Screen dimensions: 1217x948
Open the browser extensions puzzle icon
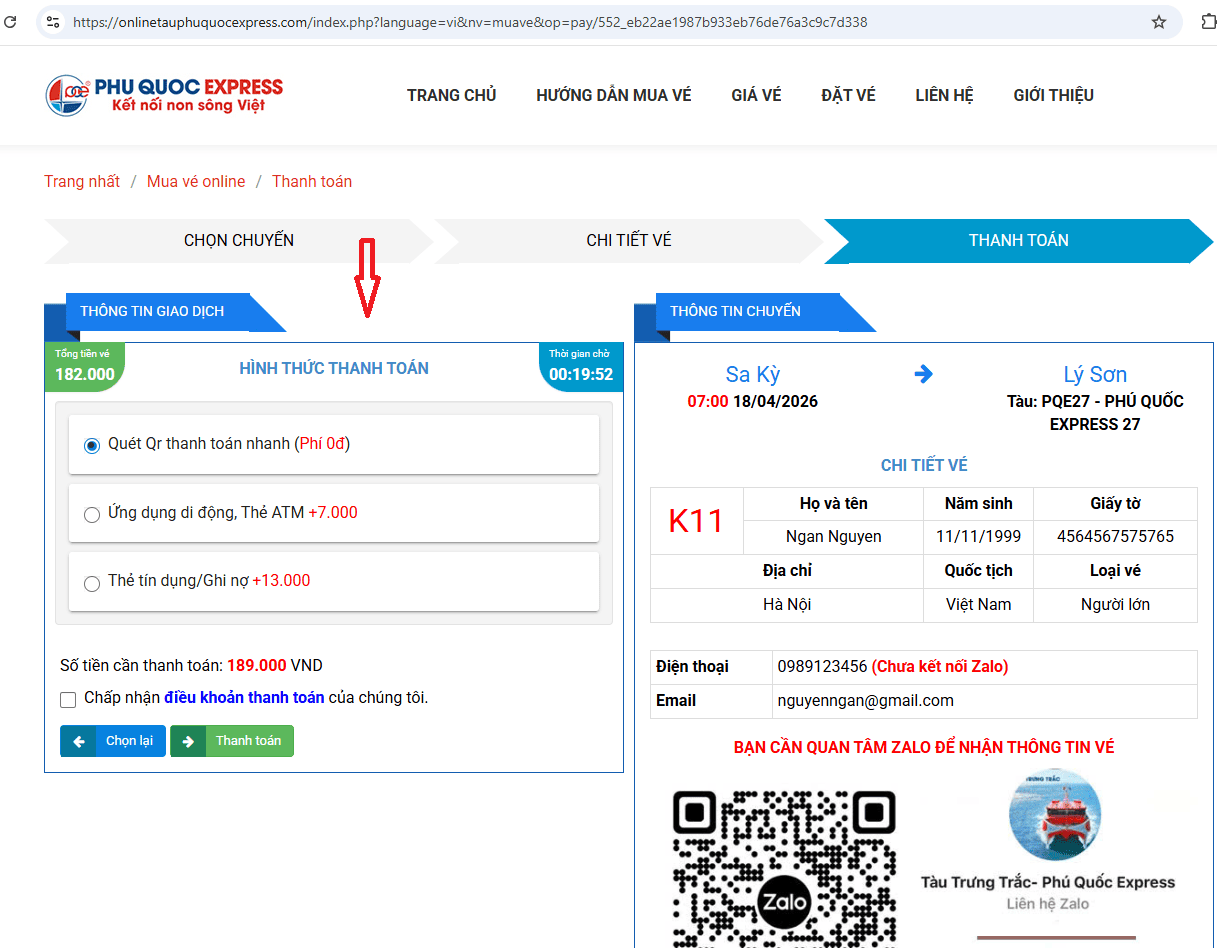coord(1208,22)
